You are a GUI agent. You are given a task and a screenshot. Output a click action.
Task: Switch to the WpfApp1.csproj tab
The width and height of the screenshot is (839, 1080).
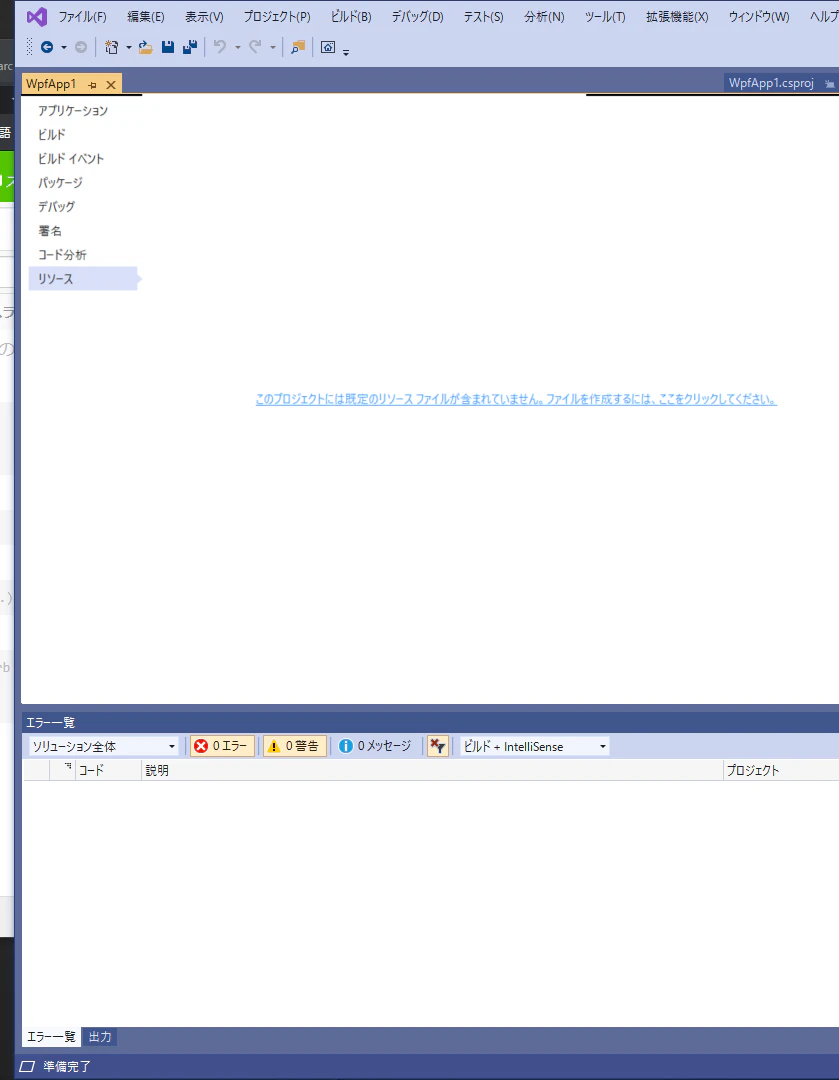click(x=771, y=83)
